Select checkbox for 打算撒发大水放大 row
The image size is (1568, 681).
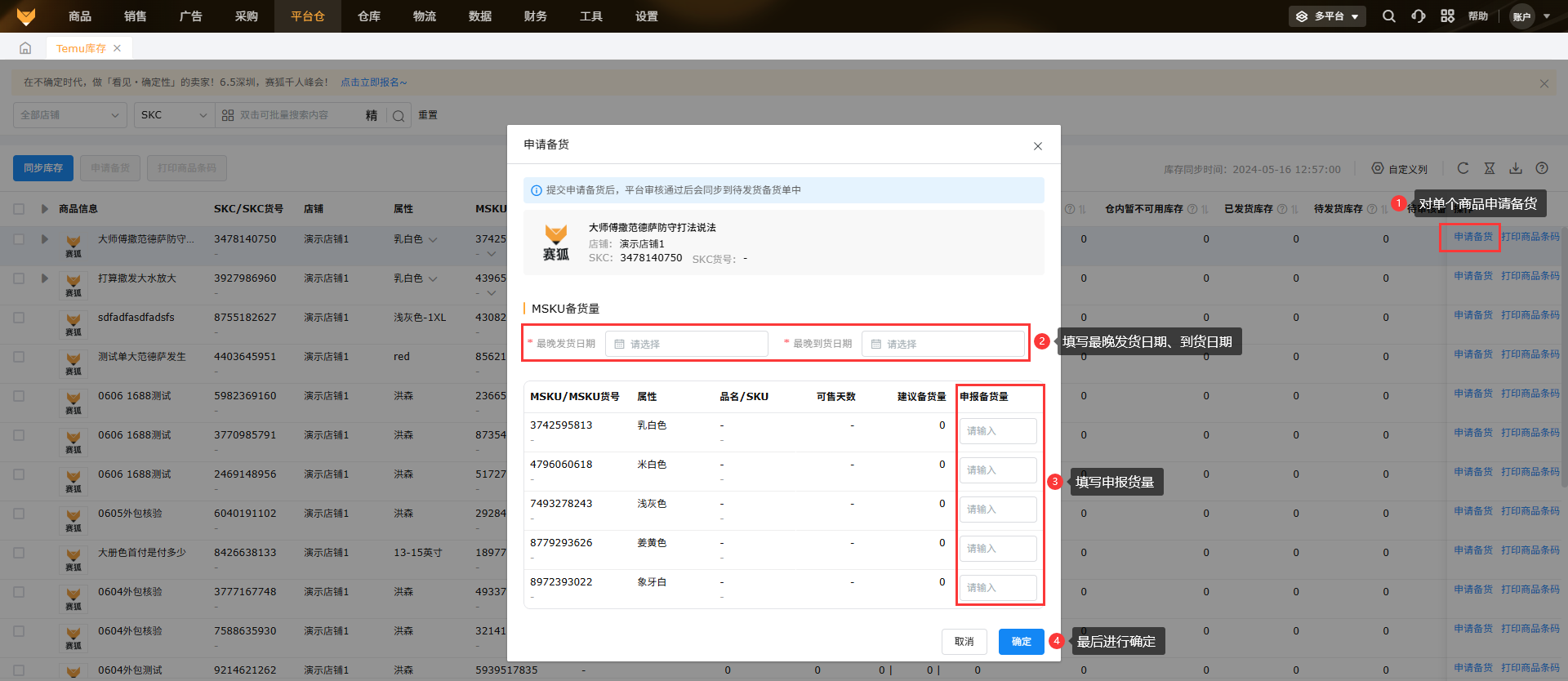pos(19,278)
